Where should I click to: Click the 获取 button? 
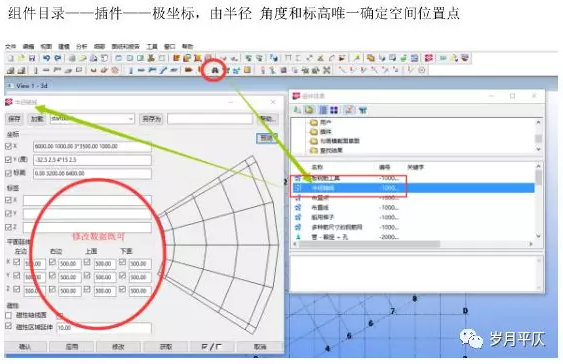pyautogui.click(x=166, y=347)
